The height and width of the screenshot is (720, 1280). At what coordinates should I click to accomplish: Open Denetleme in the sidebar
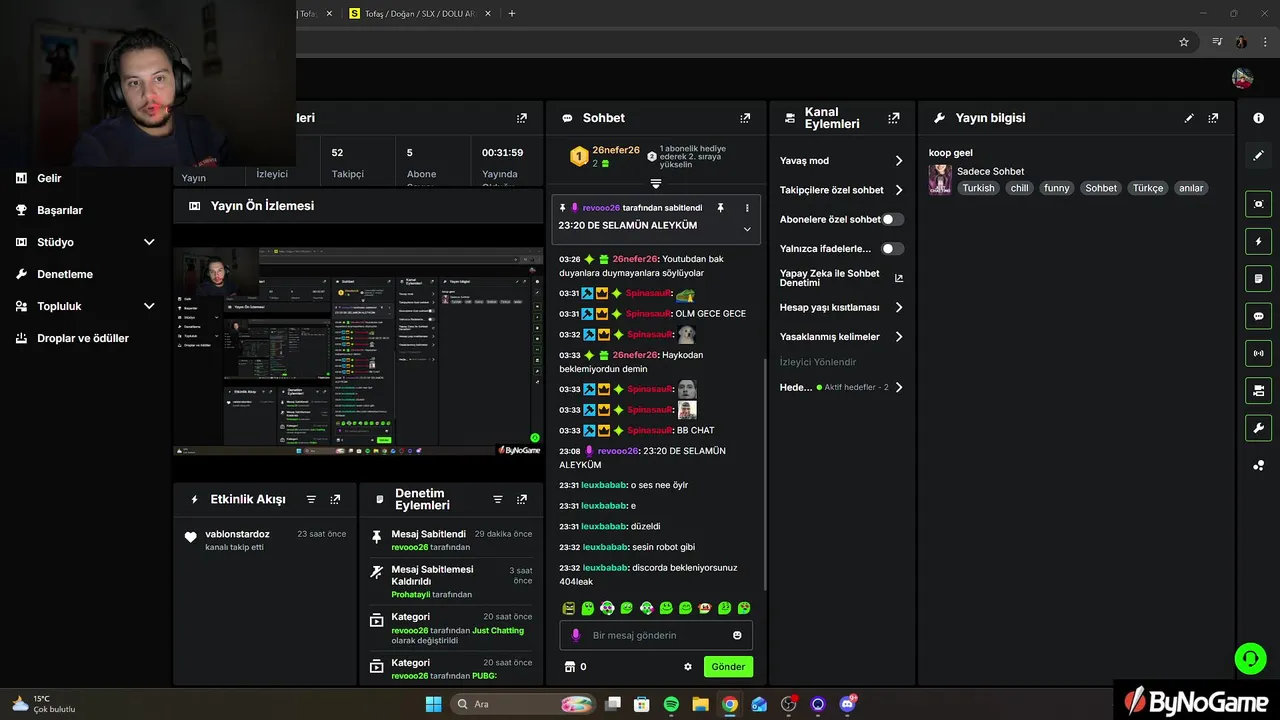click(64, 274)
